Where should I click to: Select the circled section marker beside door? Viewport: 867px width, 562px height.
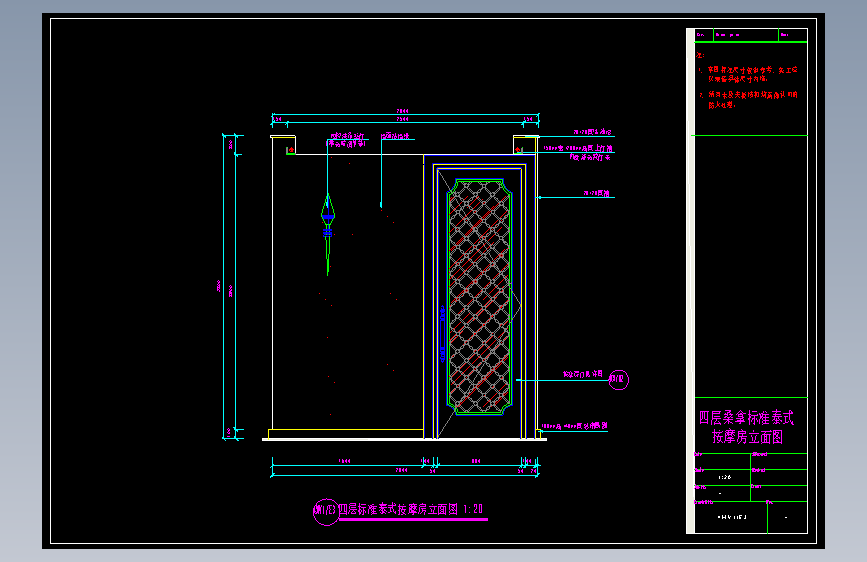pos(618,379)
